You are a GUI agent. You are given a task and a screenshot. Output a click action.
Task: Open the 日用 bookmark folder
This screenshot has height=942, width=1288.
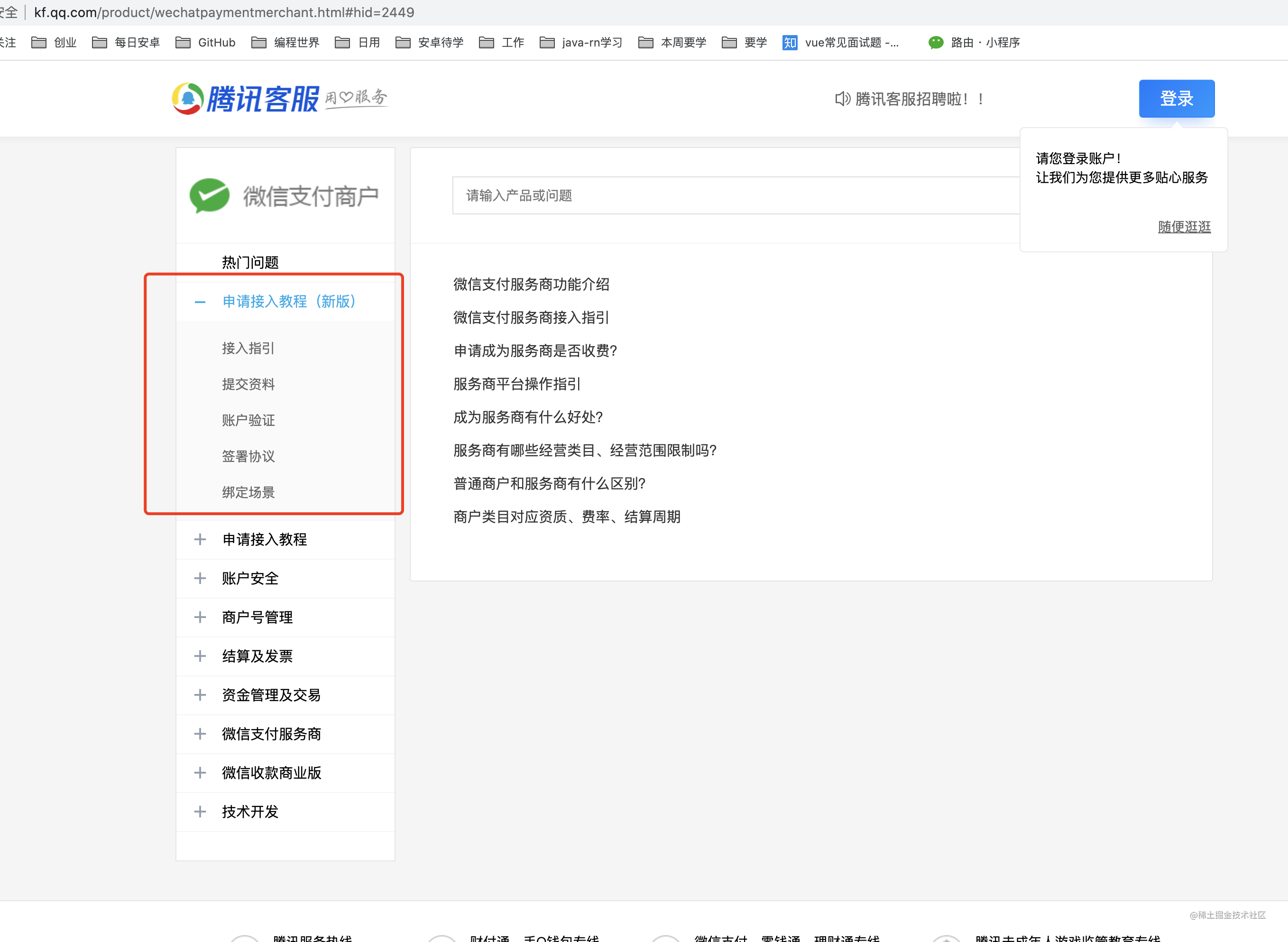pos(358,42)
